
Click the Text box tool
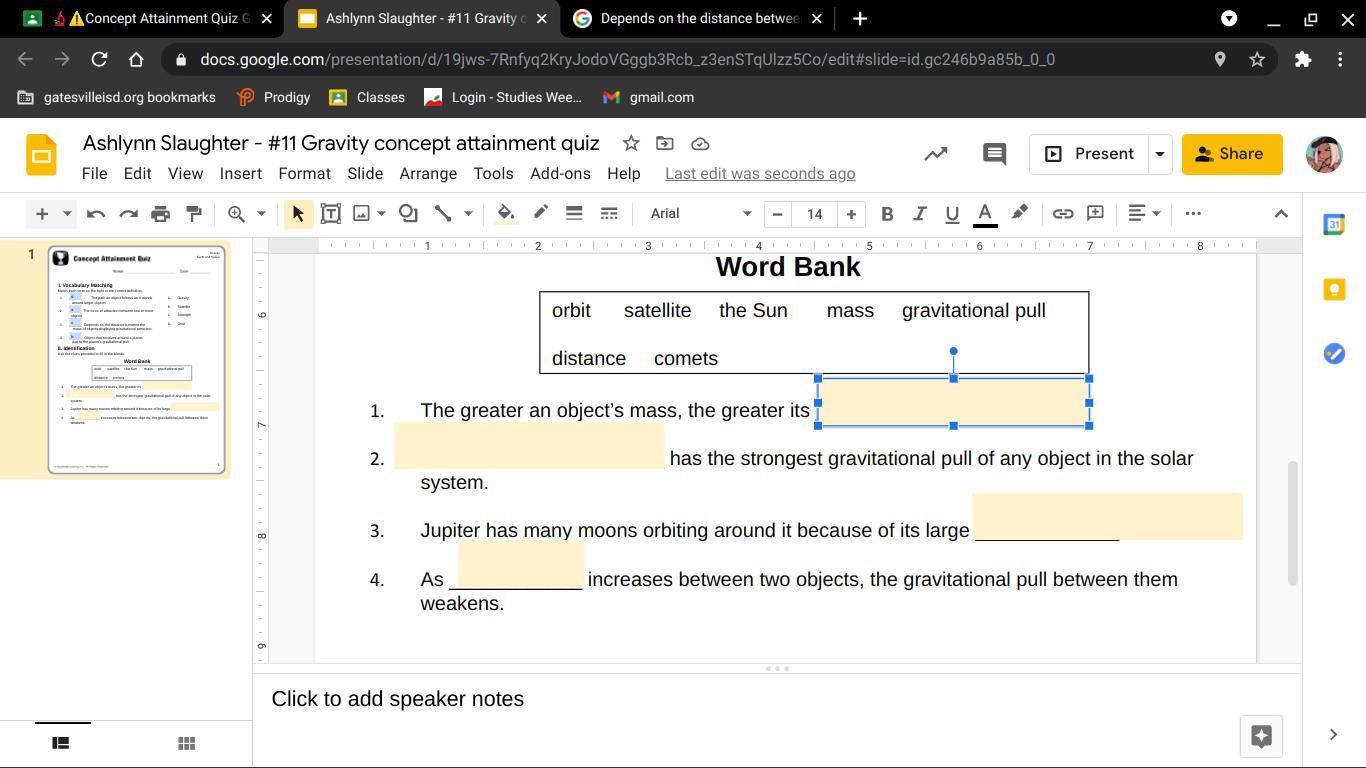(x=330, y=213)
